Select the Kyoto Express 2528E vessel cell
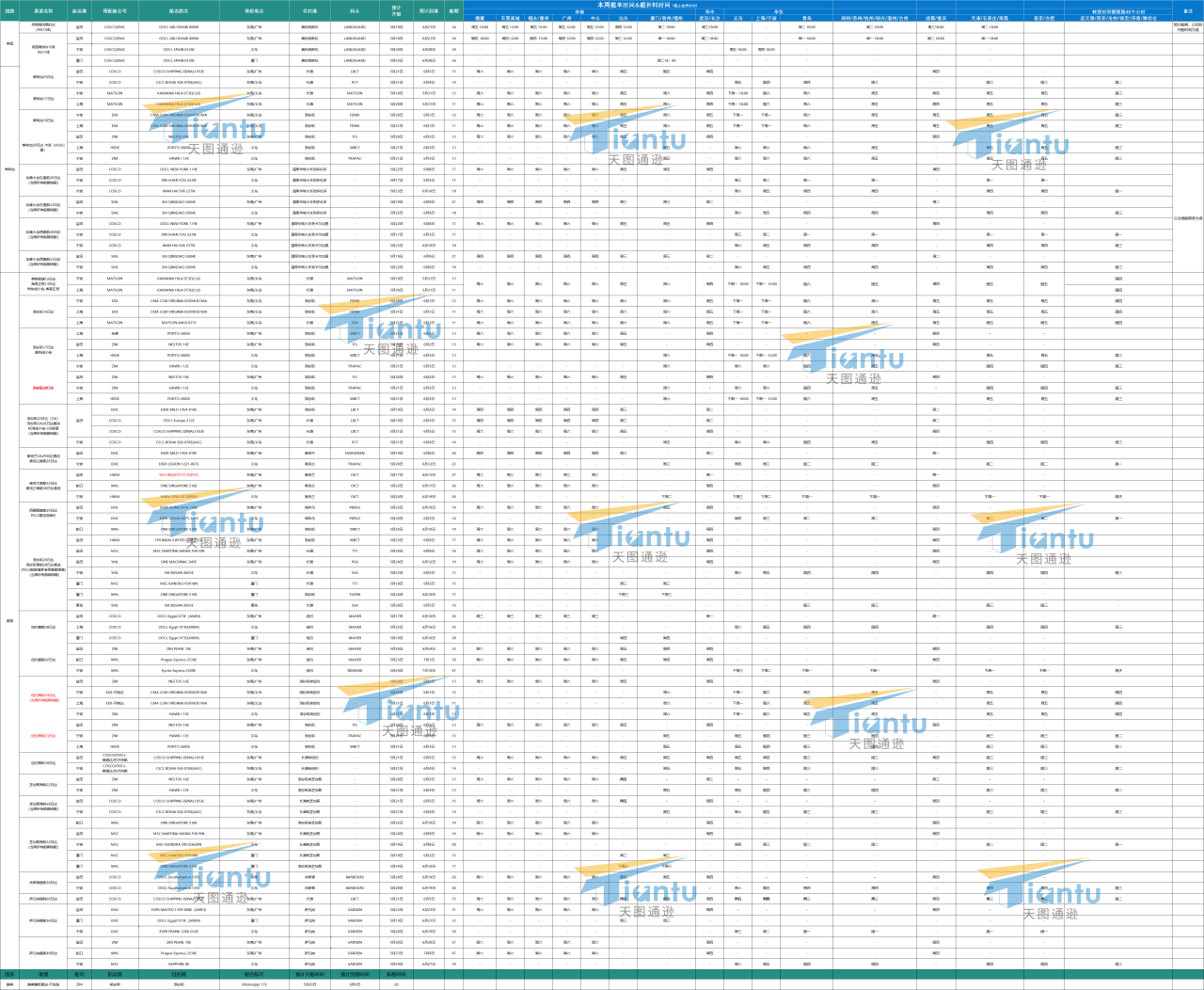The width and height of the screenshot is (1204, 990). tap(179, 671)
